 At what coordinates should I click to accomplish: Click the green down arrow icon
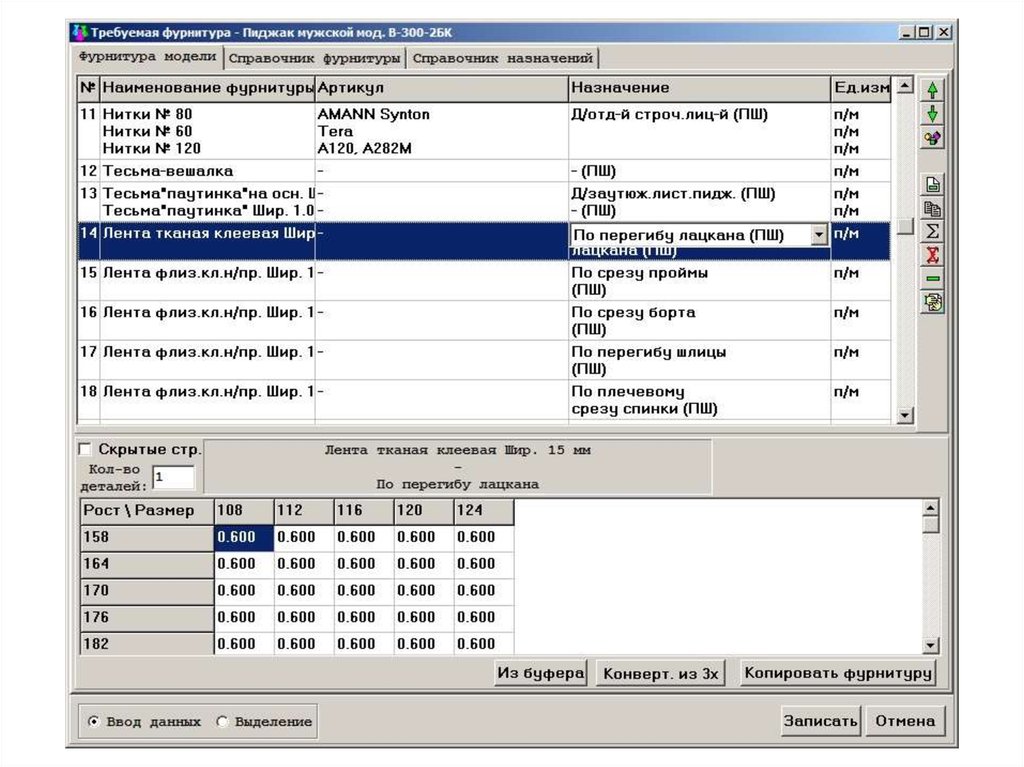(x=932, y=114)
